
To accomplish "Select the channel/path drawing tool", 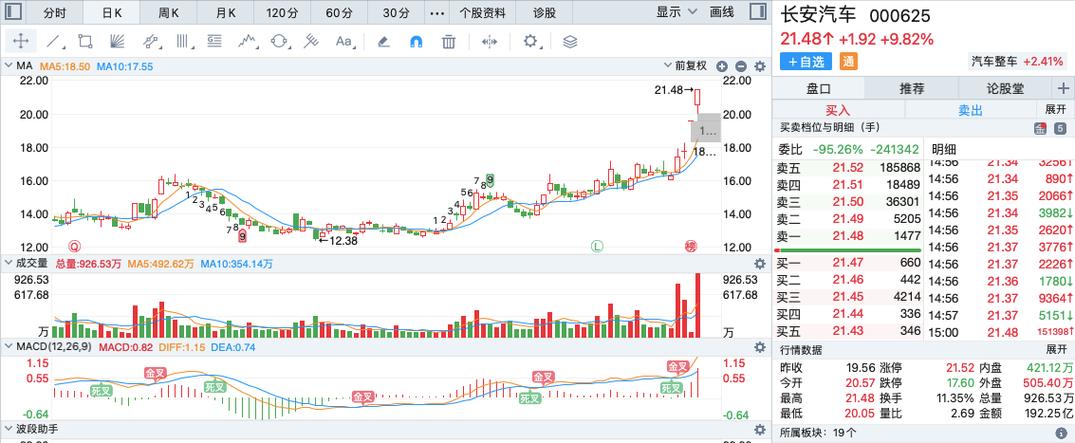I will (x=151, y=41).
